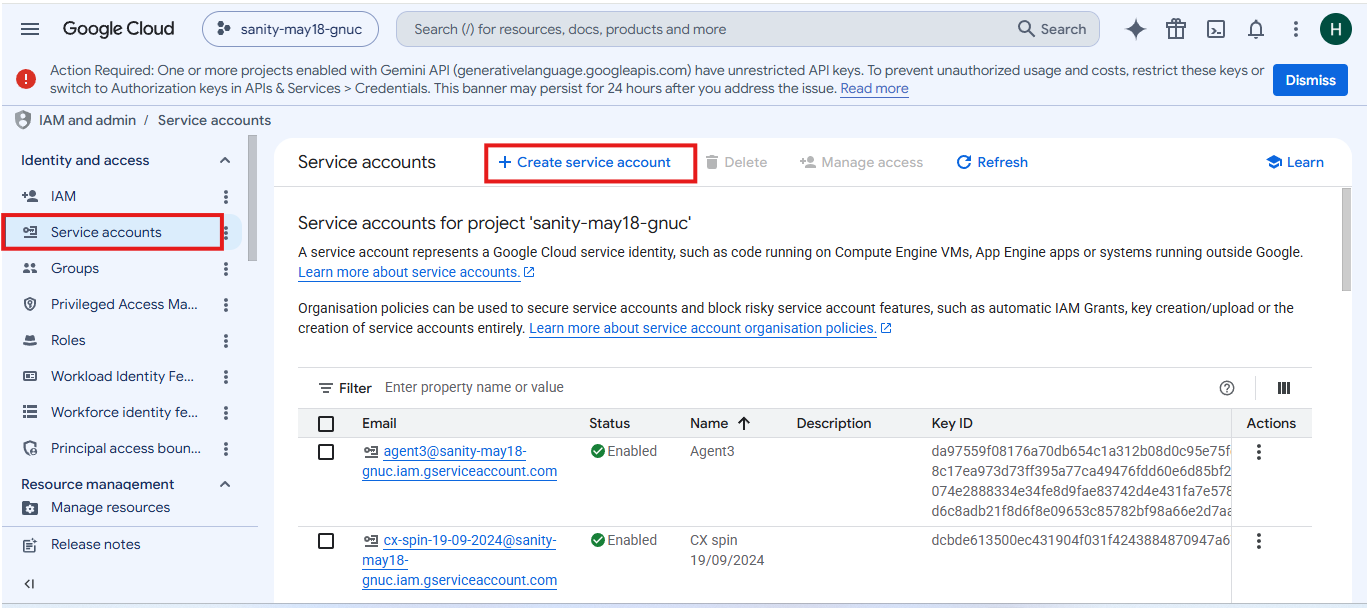
Task: Click Google Cloud logo
Action: pyautogui.click(x=118, y=29)
